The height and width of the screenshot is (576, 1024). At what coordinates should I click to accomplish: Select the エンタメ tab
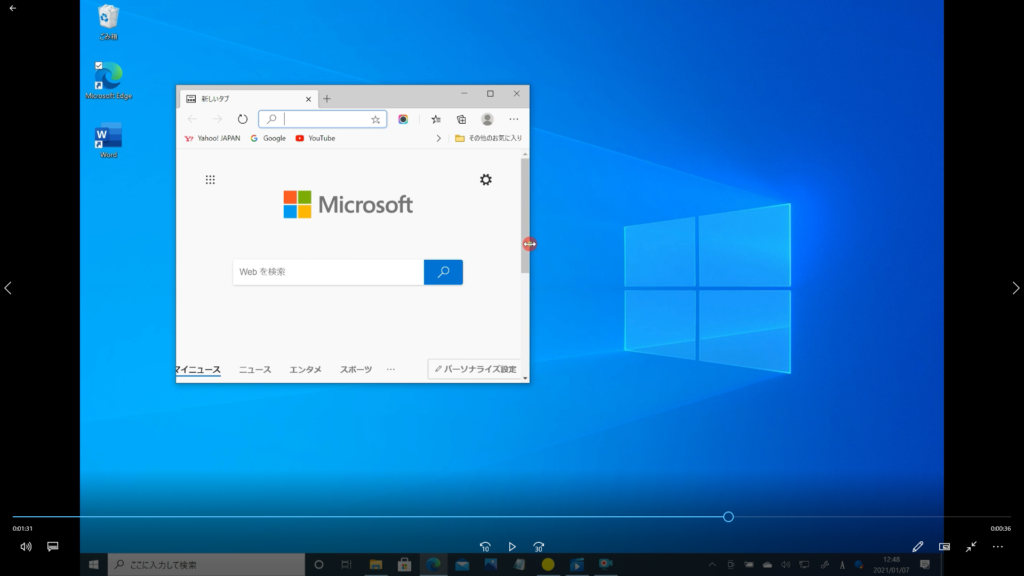[305, 369]
